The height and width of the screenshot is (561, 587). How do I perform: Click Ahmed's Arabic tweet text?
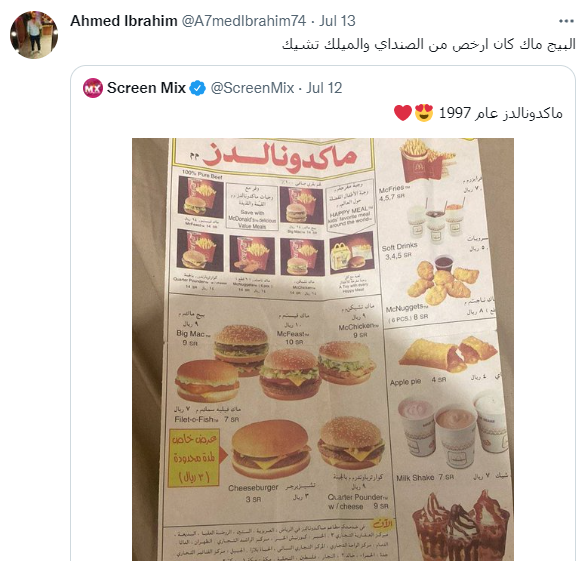(x=429, y=44)
